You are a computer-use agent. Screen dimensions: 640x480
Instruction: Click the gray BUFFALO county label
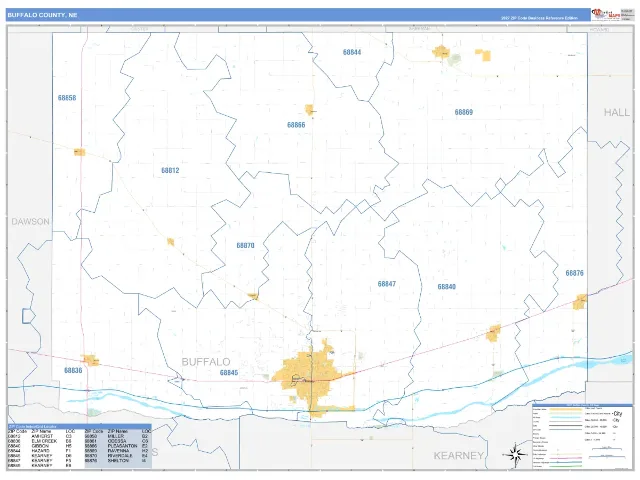[x=206, y=362]
